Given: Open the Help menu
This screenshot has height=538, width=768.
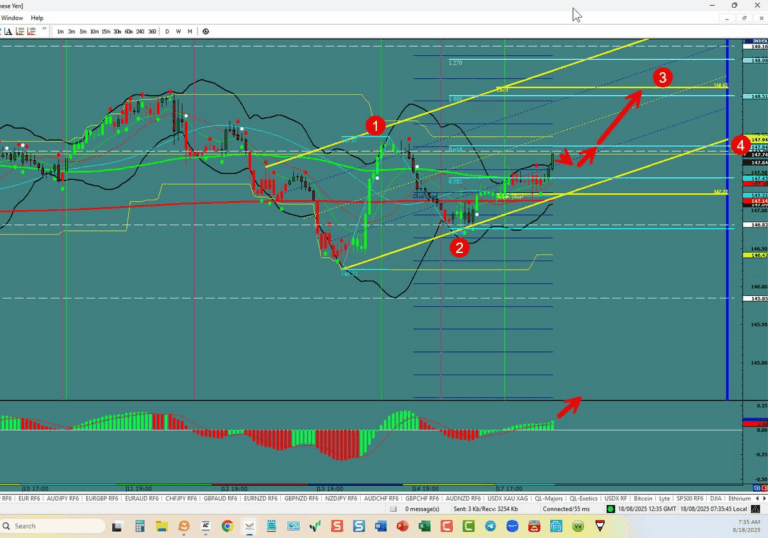Looking at the screenshot, I should pyautogui.click(x=37, y=18).
